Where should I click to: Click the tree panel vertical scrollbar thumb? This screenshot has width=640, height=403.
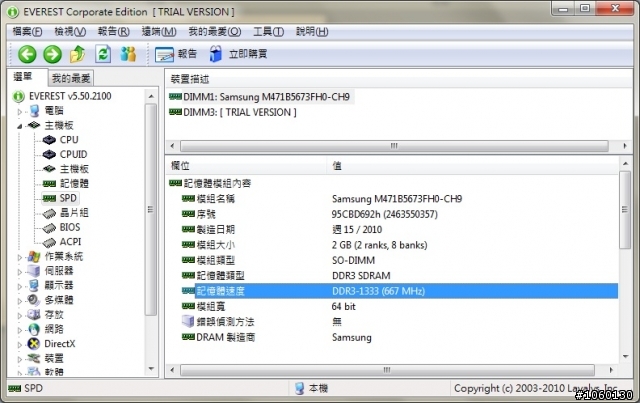tap(151, 209)
